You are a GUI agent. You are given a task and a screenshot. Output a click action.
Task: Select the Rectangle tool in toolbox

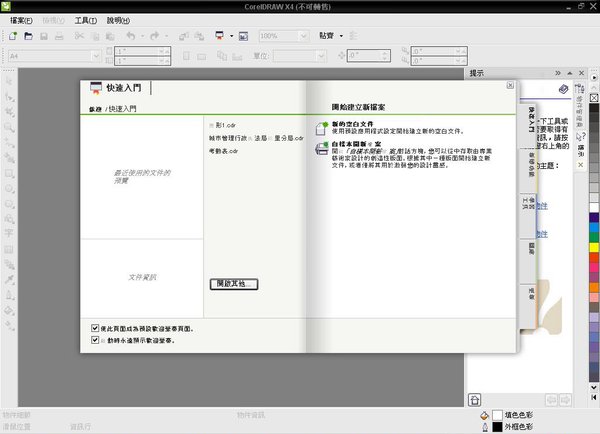tap(9, 174)
